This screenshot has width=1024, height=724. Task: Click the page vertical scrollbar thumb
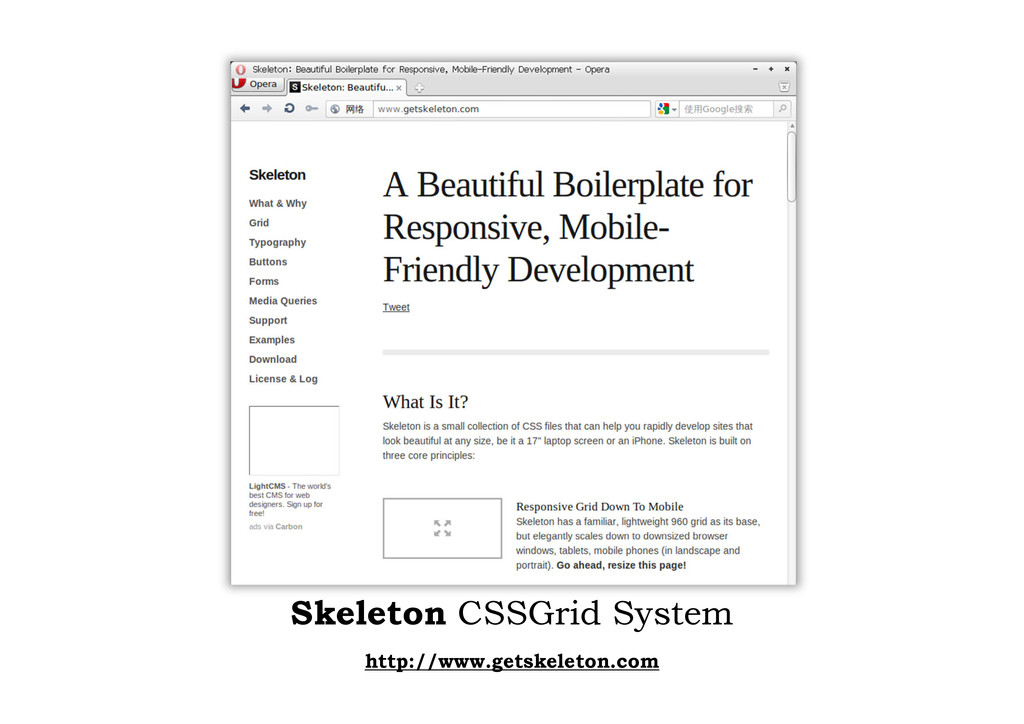792,166
